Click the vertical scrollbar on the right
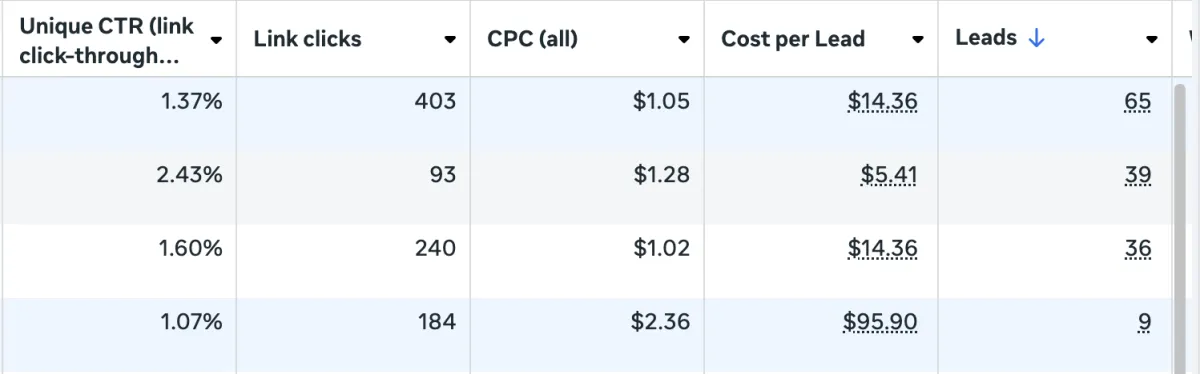This screenshot has height=374, width=1200. [1180, 225]
